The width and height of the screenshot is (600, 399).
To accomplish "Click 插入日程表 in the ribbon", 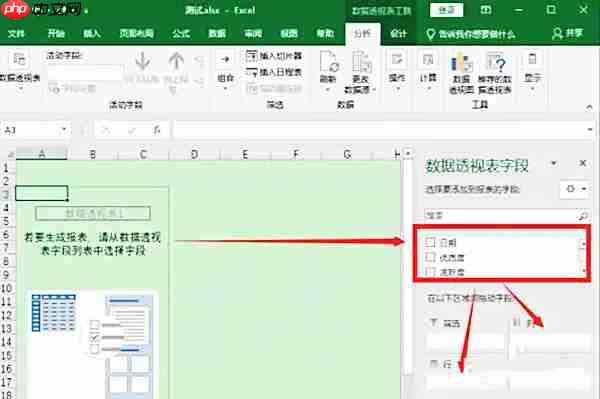I will point(274,72).
